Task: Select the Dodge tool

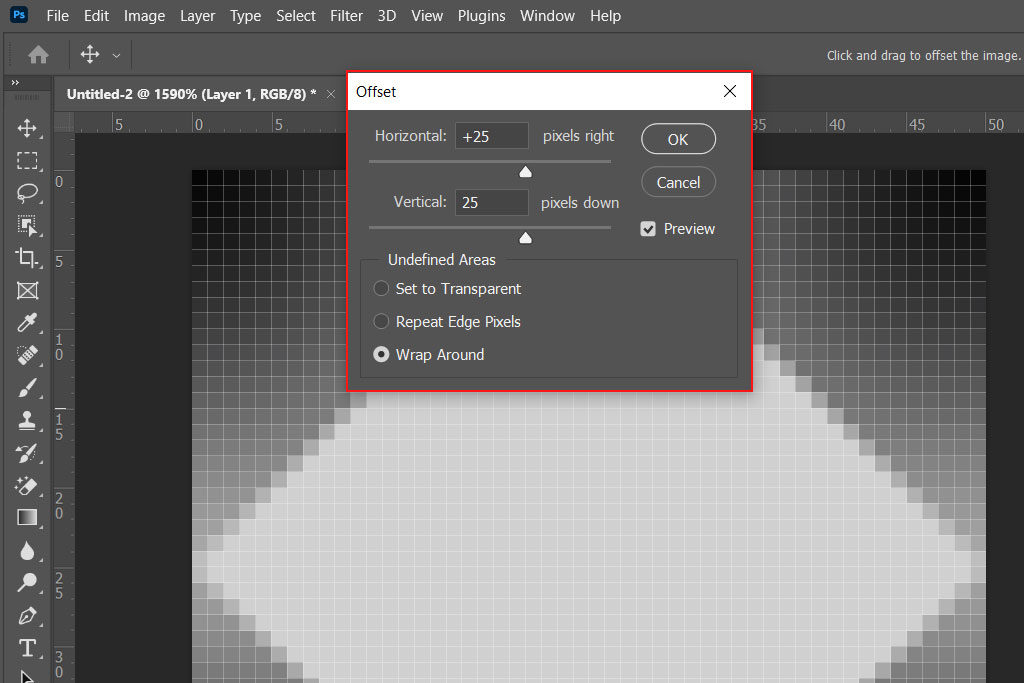Action: (x=27, y=582)
